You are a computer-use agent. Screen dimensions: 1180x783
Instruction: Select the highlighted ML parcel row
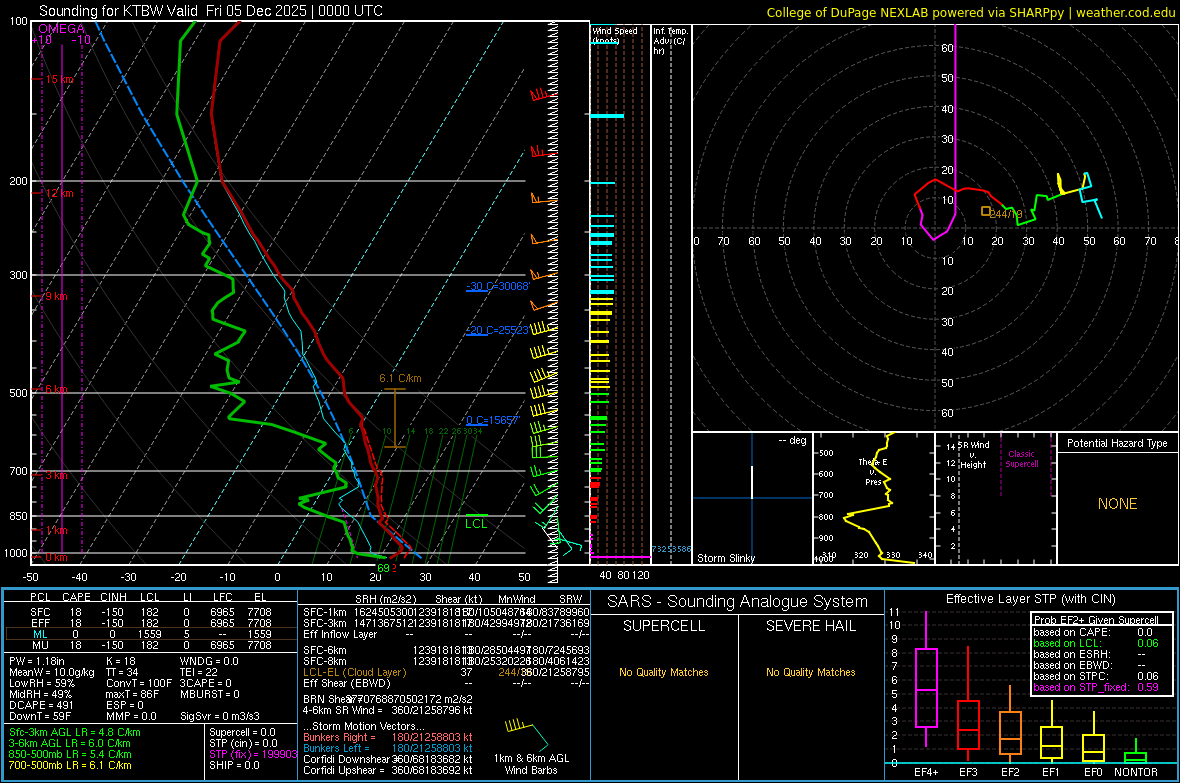pos(151,634)
